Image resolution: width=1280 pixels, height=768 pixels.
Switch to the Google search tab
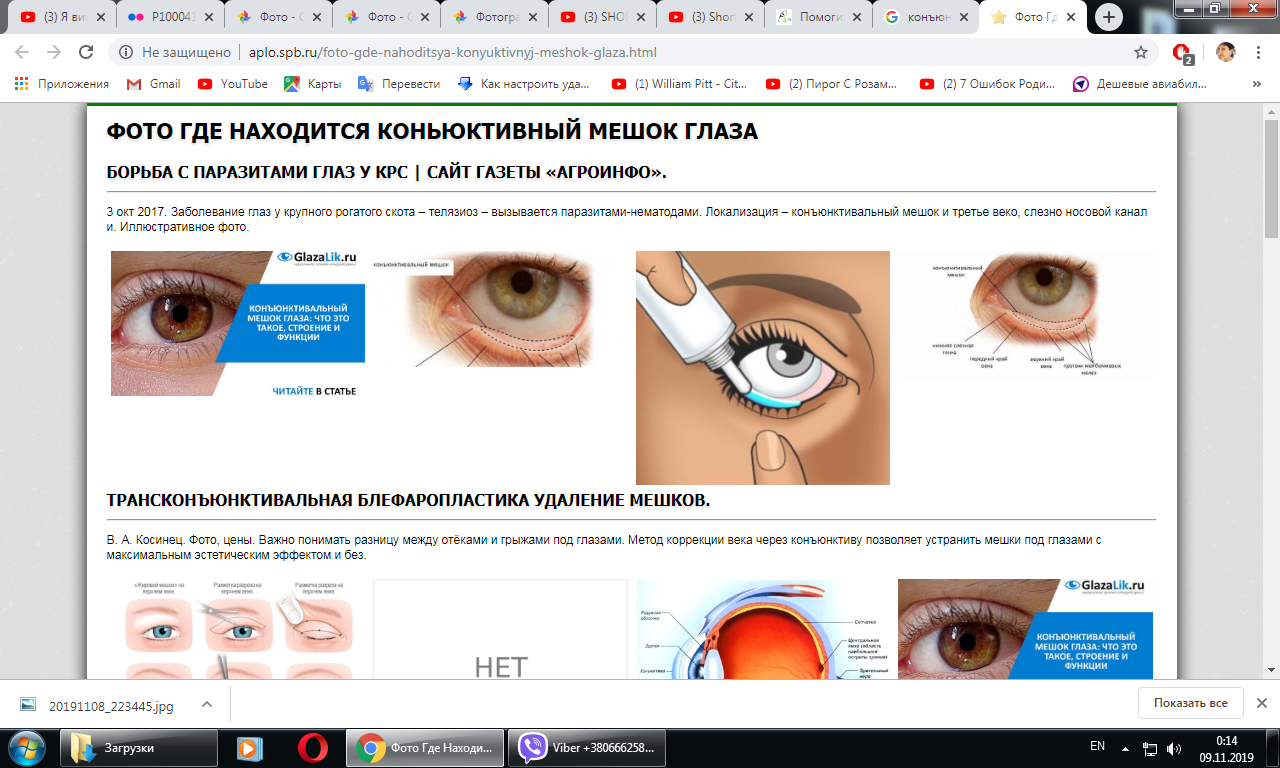[x=925, y=17]
